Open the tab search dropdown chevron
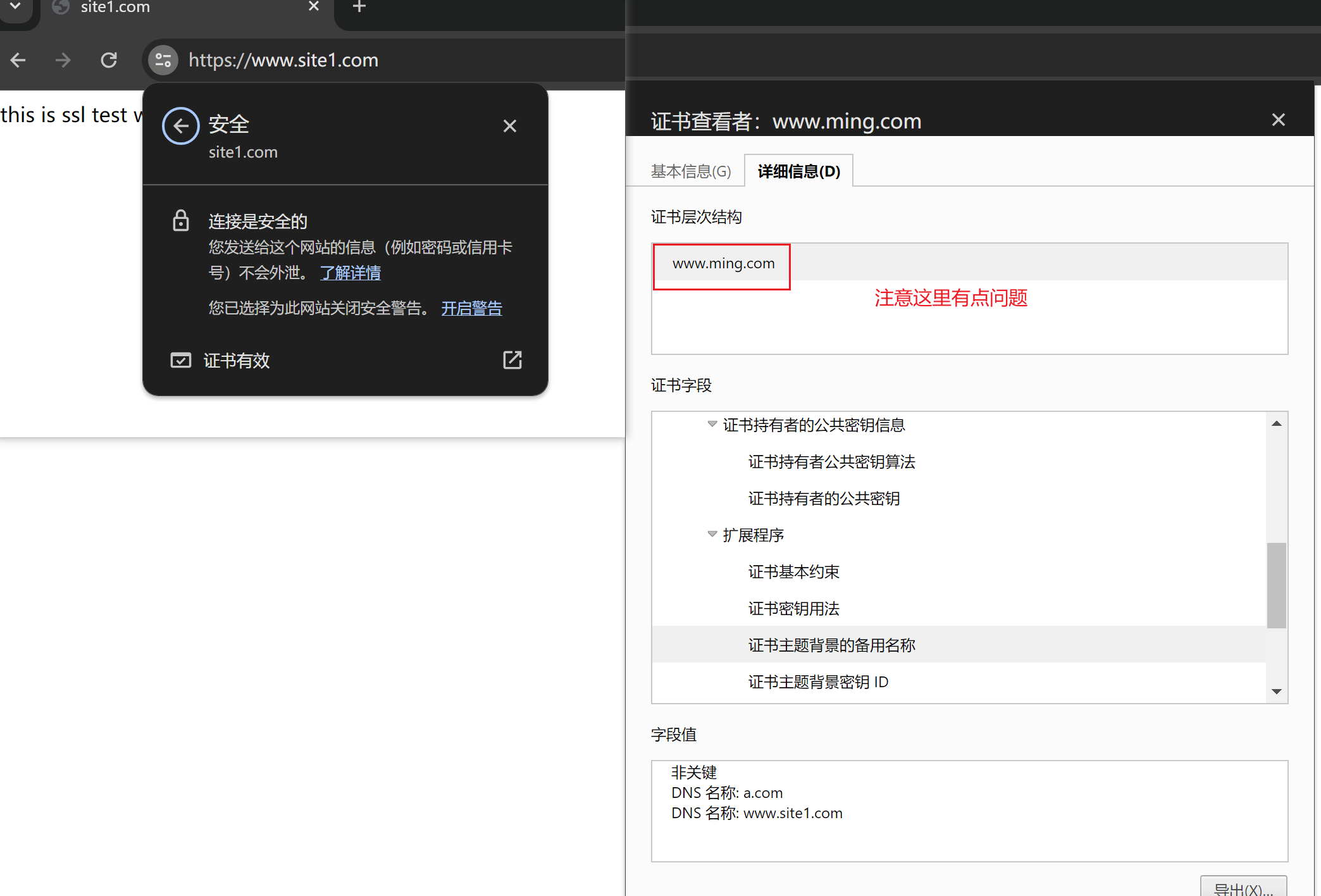The image size is (1321, 896). pos(15,6)
